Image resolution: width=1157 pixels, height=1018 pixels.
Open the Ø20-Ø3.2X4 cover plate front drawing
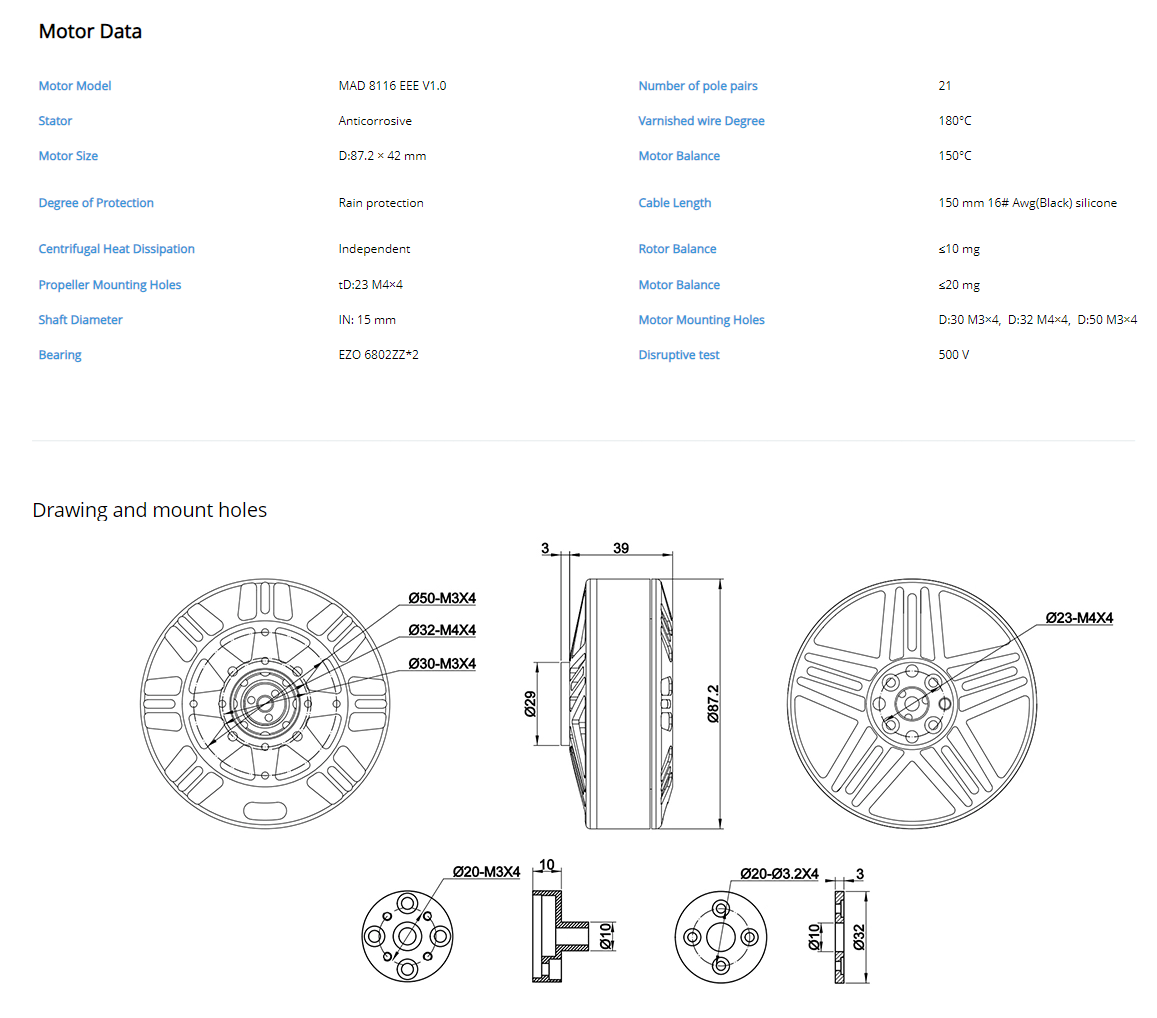721,937
